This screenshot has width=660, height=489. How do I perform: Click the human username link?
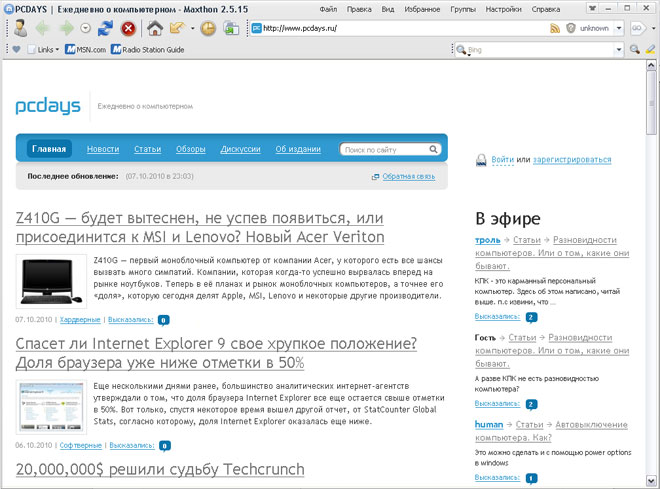(x=489, y=425)
